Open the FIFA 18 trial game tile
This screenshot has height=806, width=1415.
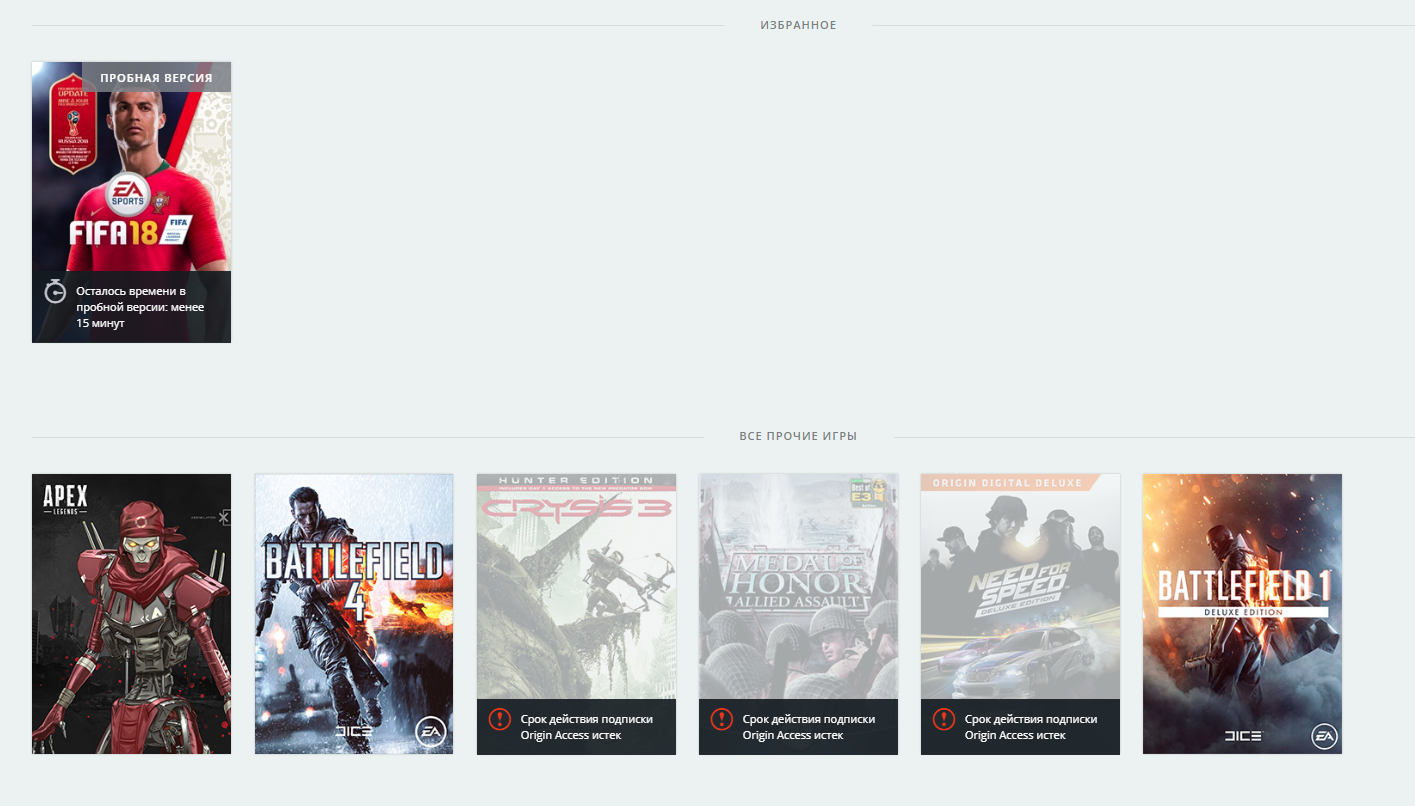coord(131,202)
